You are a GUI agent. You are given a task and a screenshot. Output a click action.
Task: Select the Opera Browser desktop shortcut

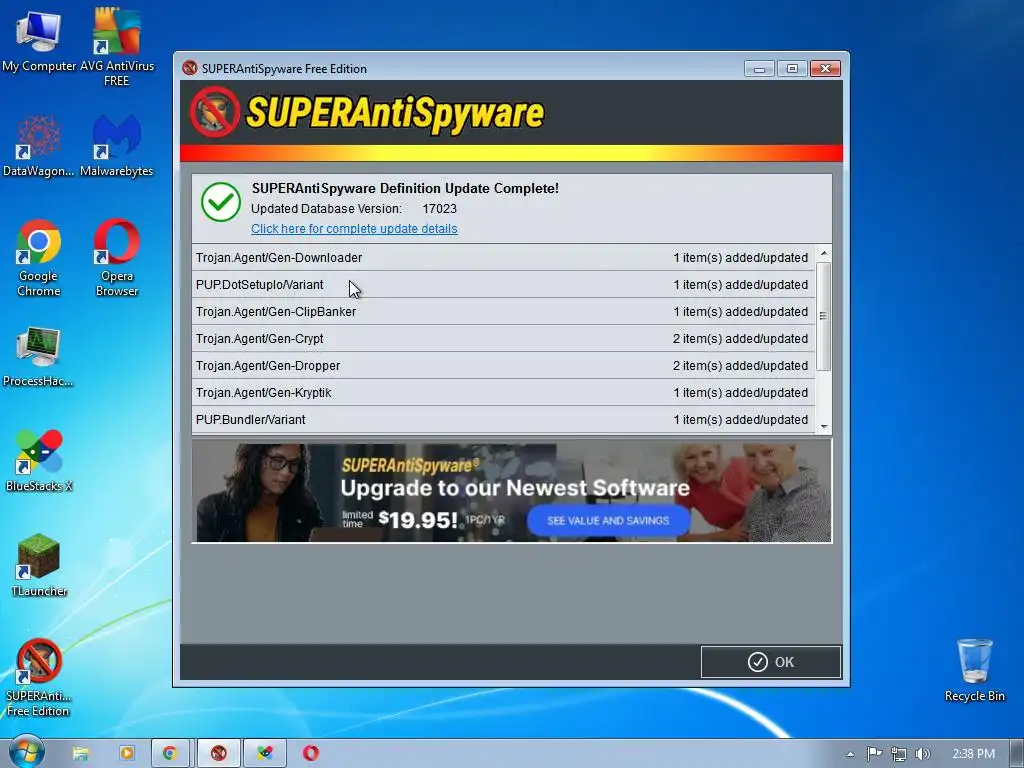[116, 257]
